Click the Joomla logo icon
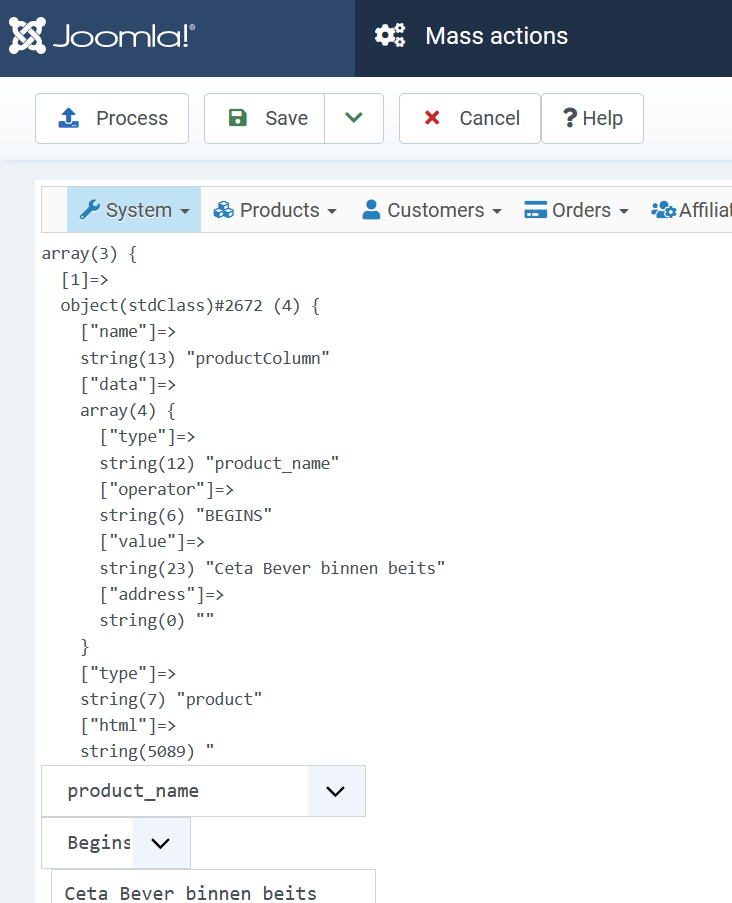Image resolution: width=732 pixels, height=903 pixels. [27, 37]
